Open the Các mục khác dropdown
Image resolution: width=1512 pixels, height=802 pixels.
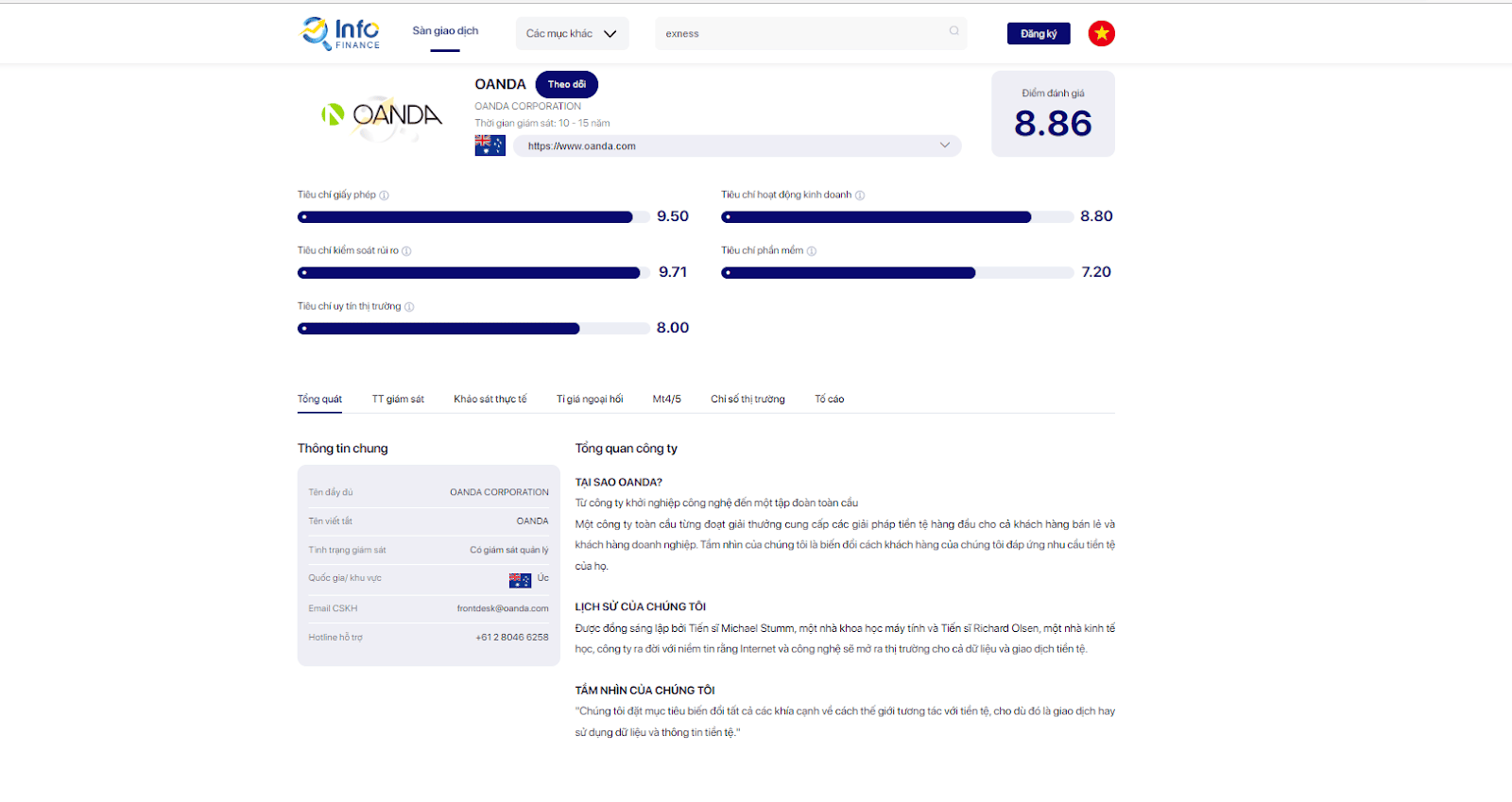(572, 34)
